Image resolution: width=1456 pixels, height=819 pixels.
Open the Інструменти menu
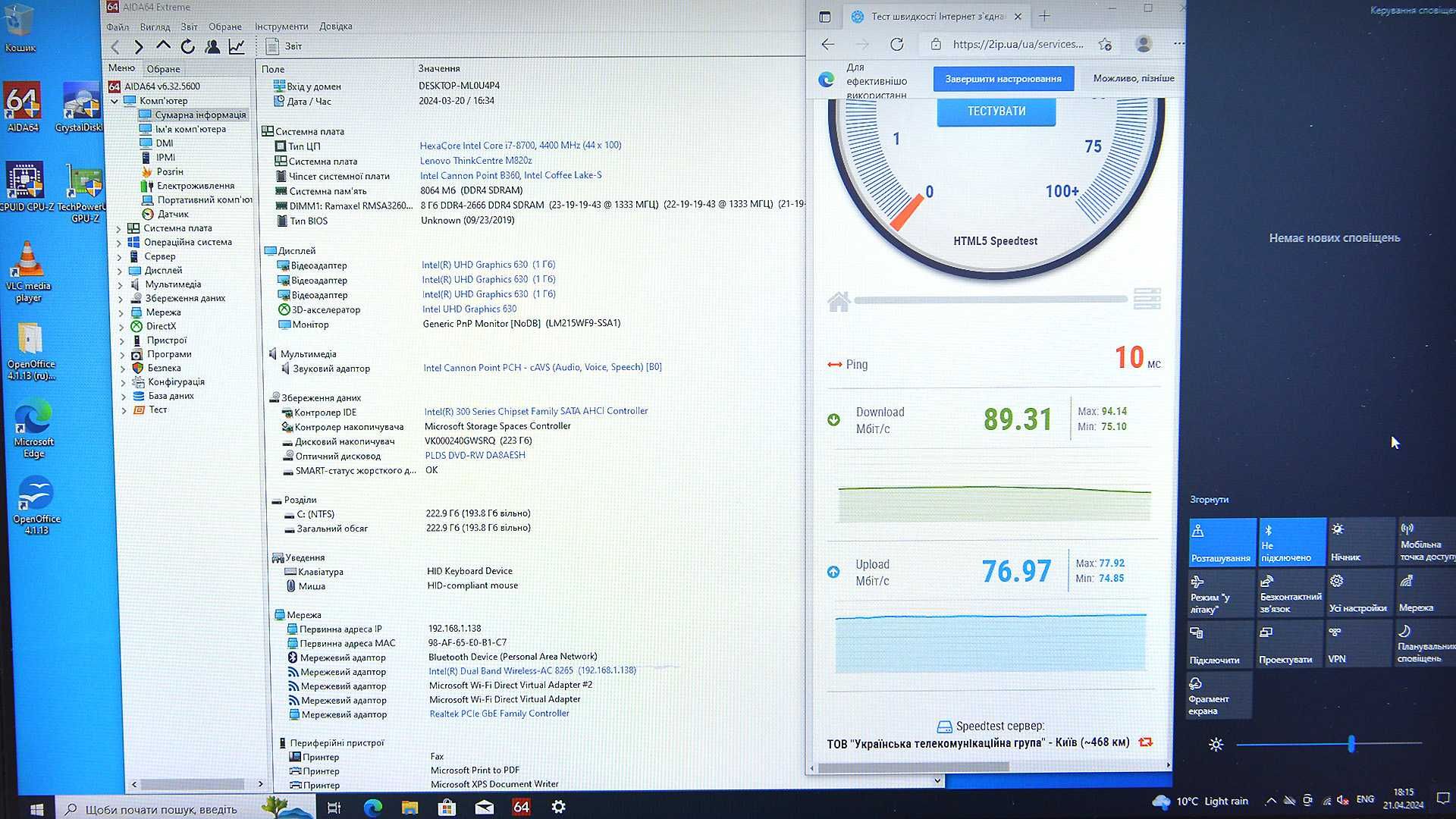coord(281,27)
